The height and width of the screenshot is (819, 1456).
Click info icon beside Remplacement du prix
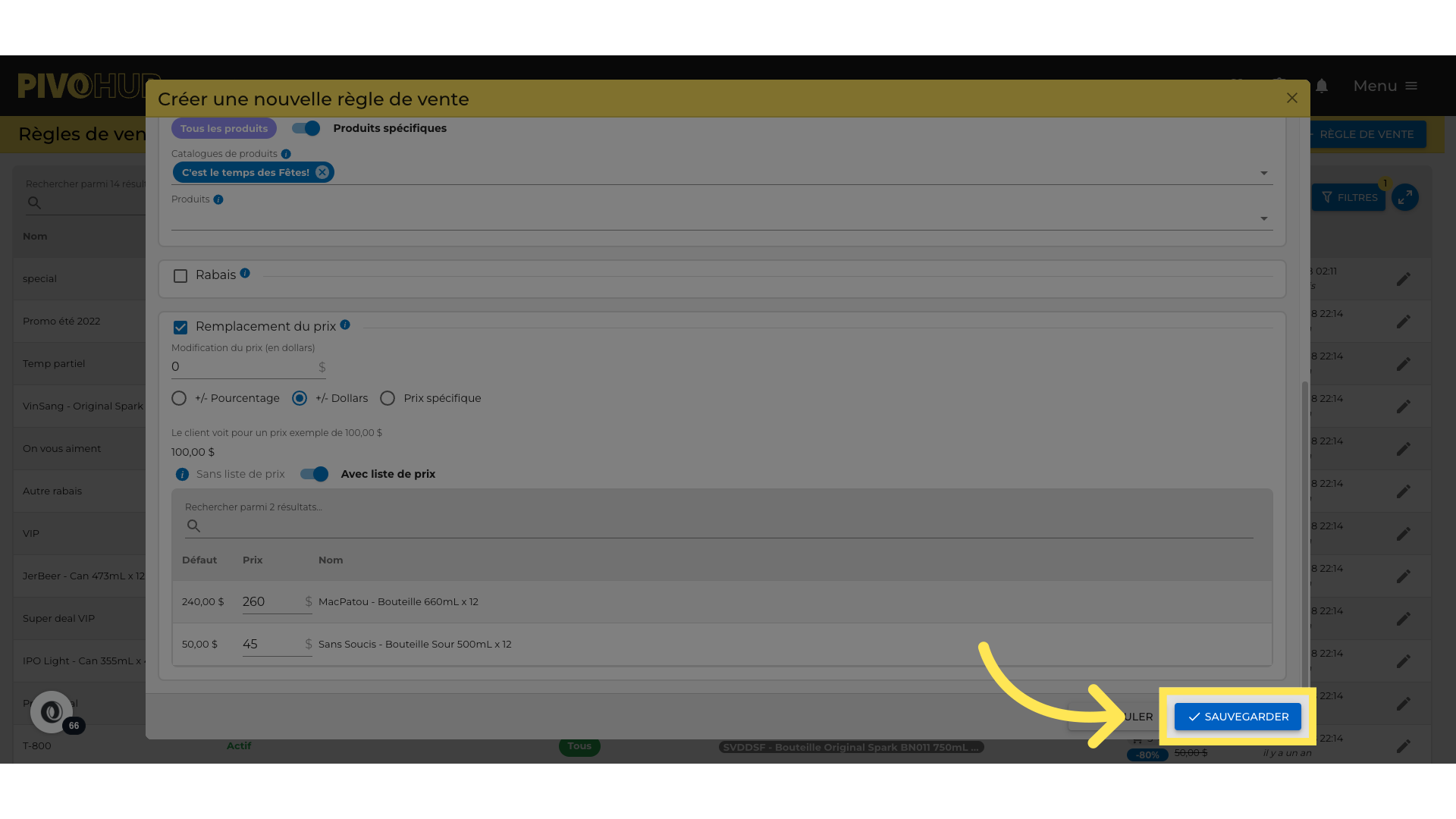(x=345, y=325)
